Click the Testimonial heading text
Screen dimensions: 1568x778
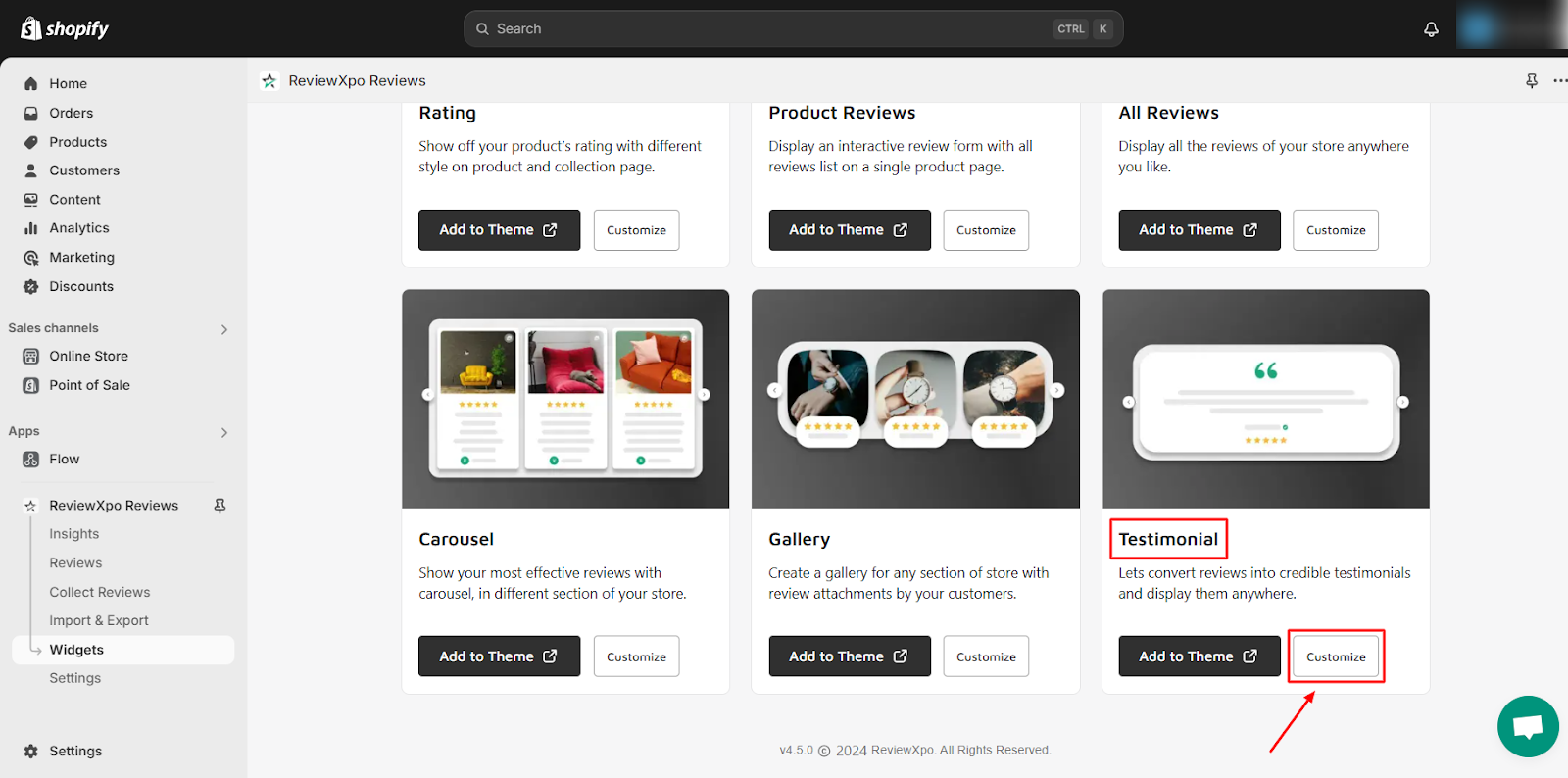click(1168, 539)
